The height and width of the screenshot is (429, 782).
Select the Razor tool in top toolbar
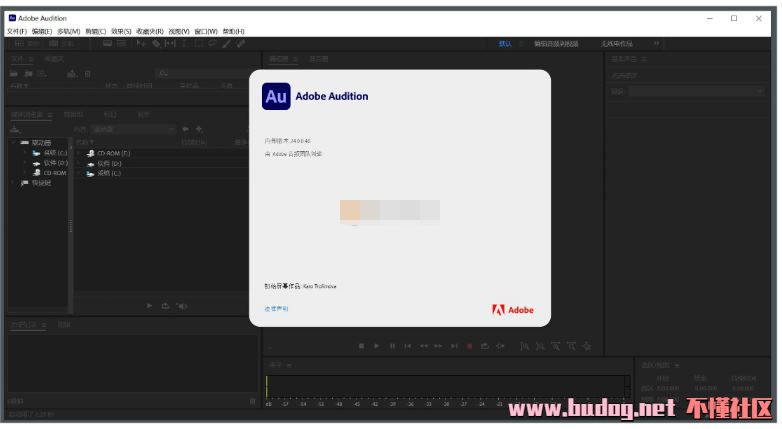click(156, 44)
